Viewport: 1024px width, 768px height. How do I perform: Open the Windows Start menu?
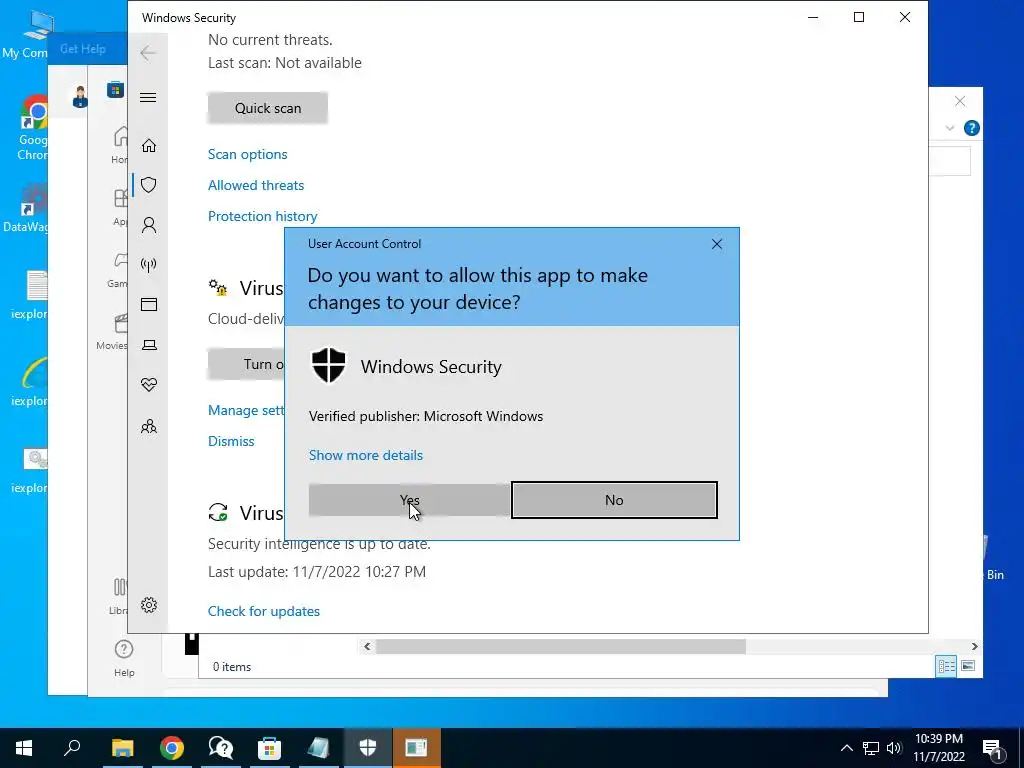click(x=24, y=748)
